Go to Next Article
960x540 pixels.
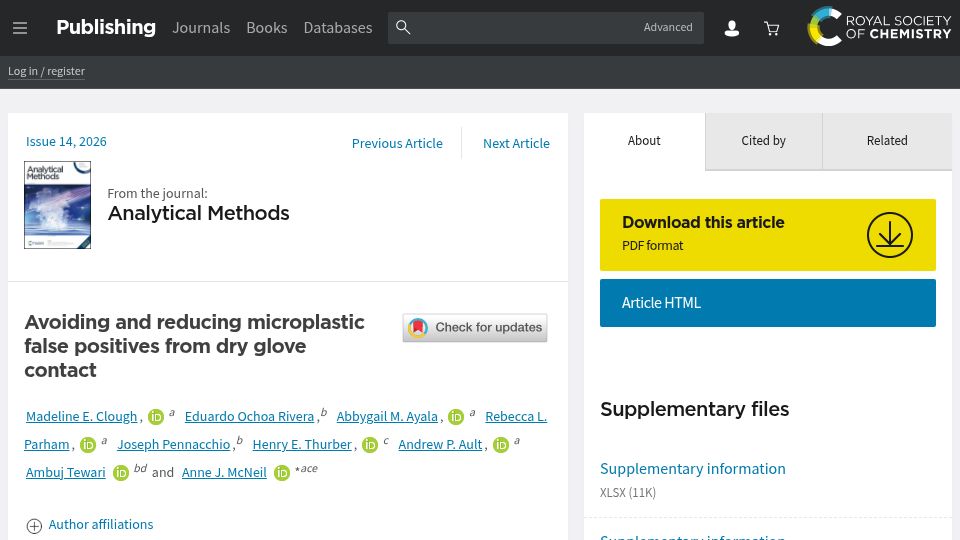point(516,143)
